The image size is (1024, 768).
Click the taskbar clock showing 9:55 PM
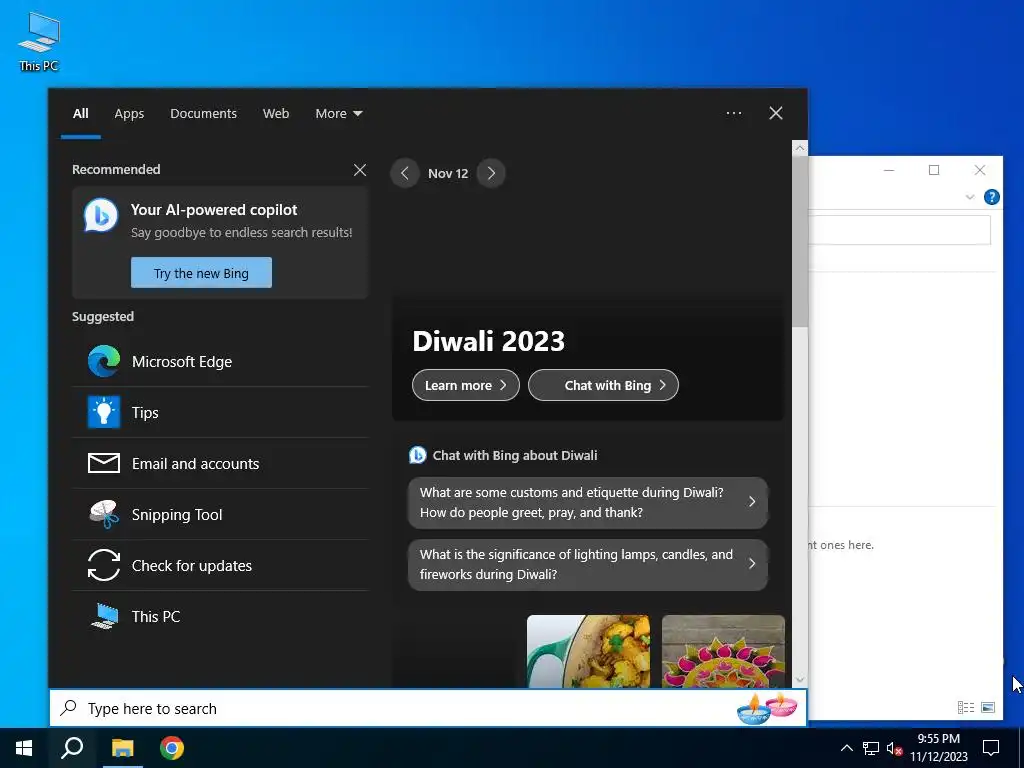pyautogui.click(x=938, y=748)
